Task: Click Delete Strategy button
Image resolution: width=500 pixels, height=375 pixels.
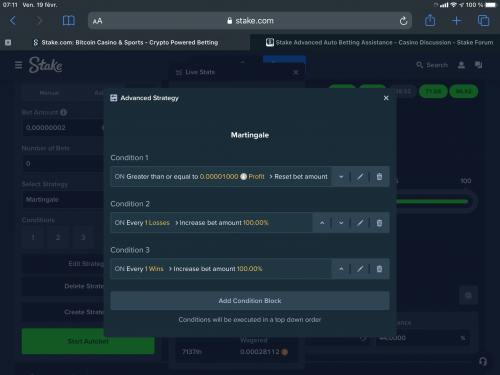Action: coord(63,286)
